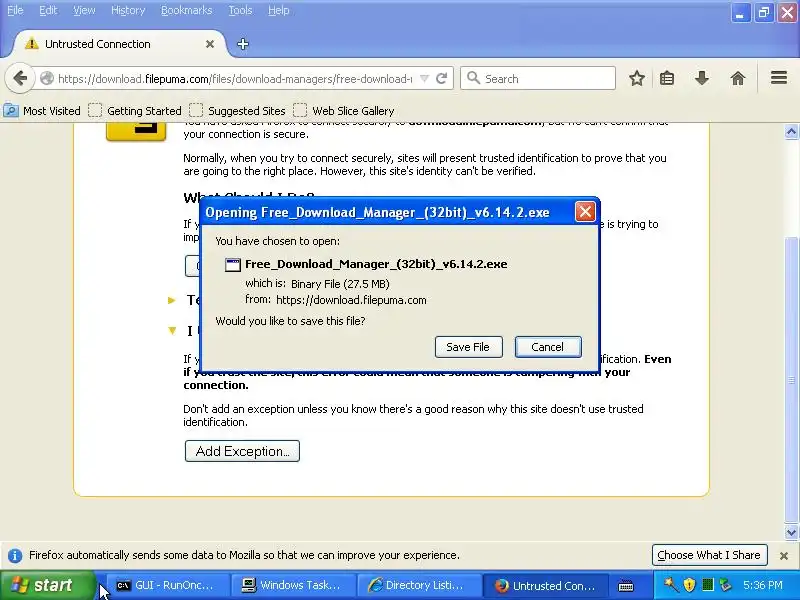Open the Help menu
800x600 pixels.
[x=279, y=10]
